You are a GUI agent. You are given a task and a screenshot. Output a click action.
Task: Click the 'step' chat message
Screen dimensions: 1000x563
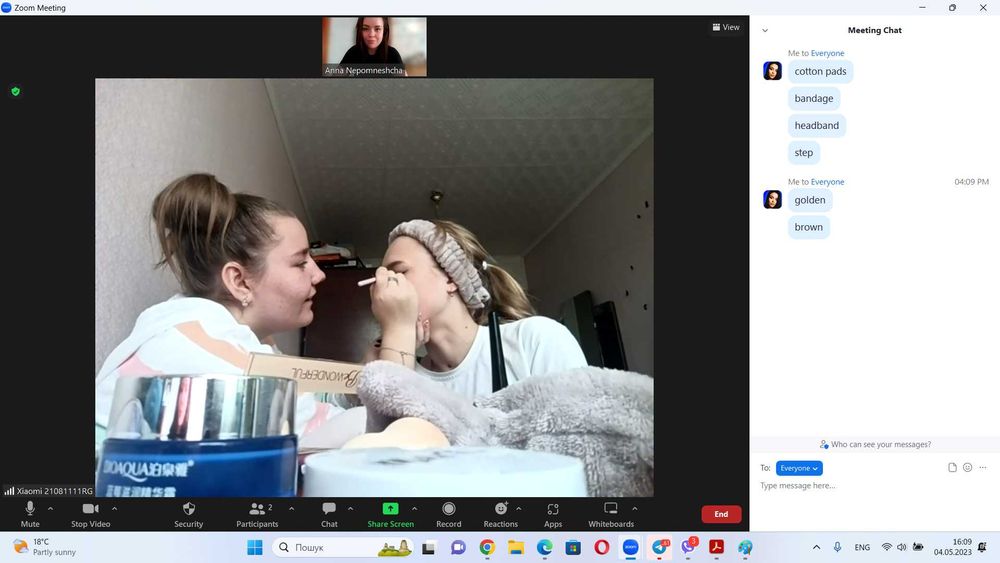pos(804,152)
